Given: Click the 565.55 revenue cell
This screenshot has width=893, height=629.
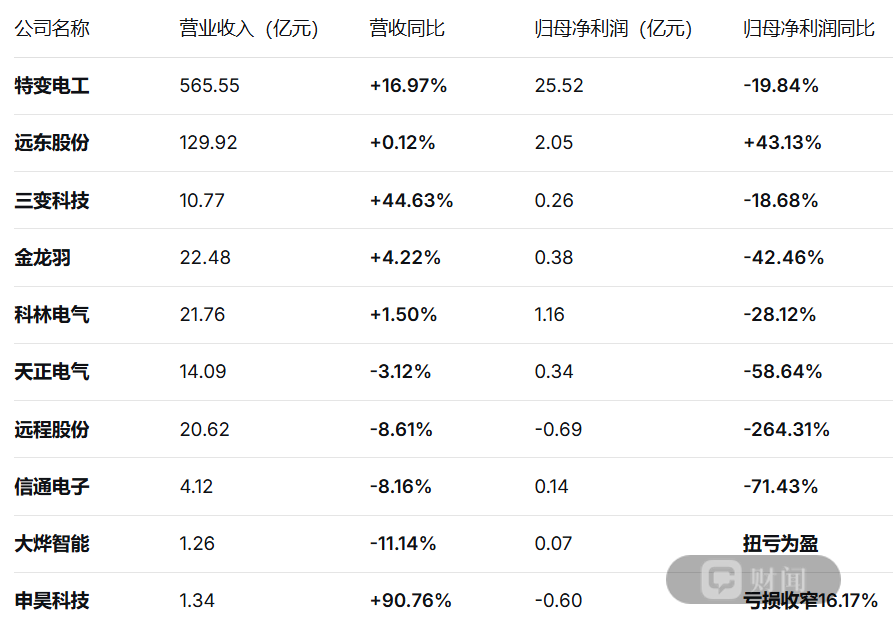Looking at the screenshot, I should [210, 85].
